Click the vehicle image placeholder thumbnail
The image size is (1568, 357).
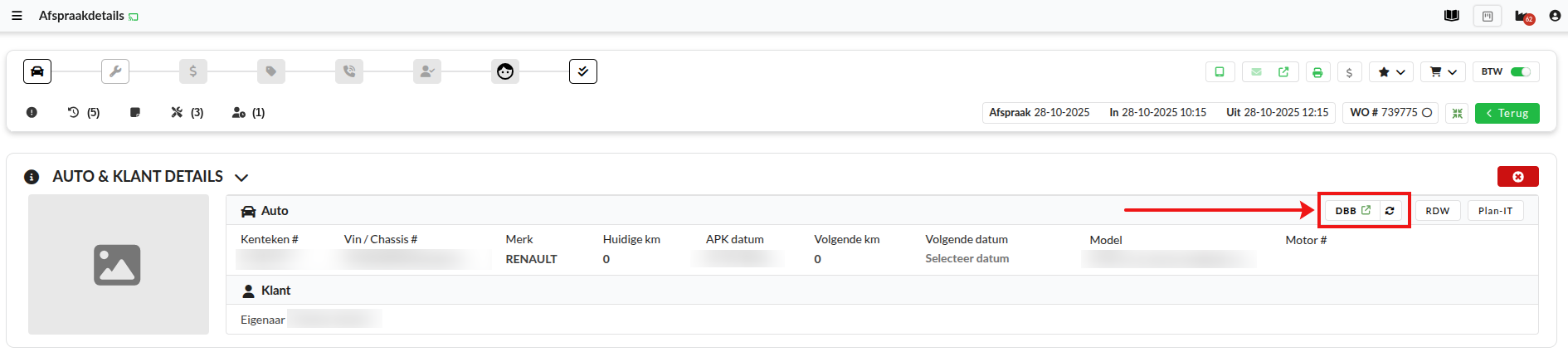pyautogui.click(x=118, y=265)
